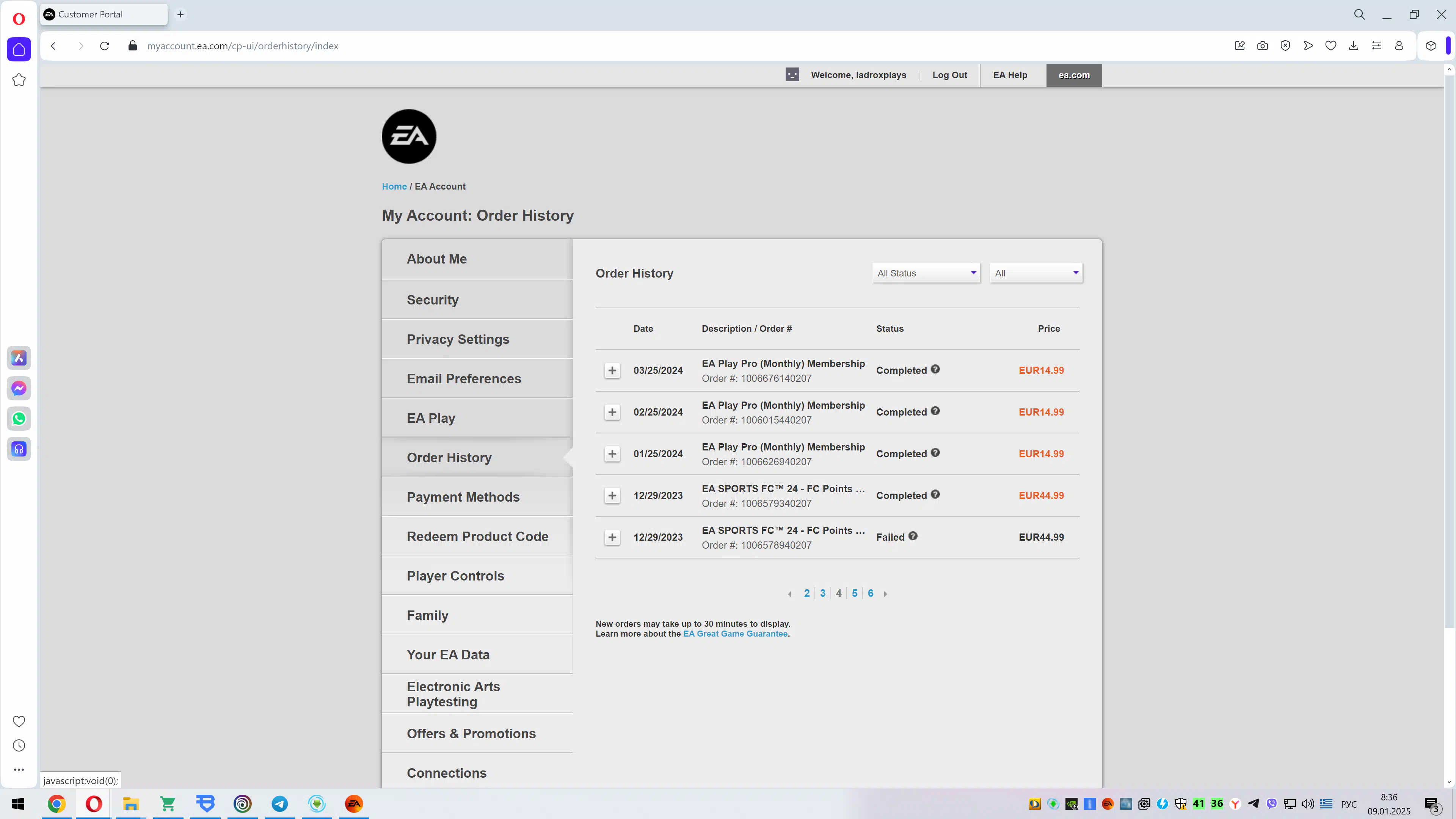Open Email Preferences section
This screenshot has height=819, width=1456.
[x=477, y=379]
